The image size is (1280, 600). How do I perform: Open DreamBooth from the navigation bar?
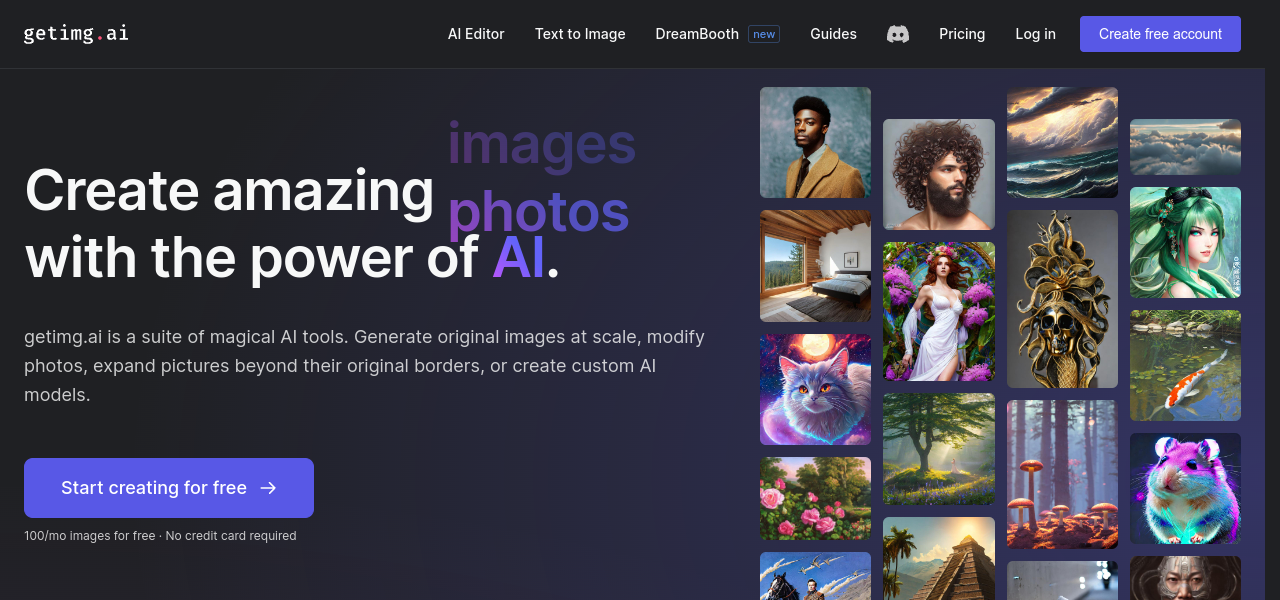(x=697, y=34)
